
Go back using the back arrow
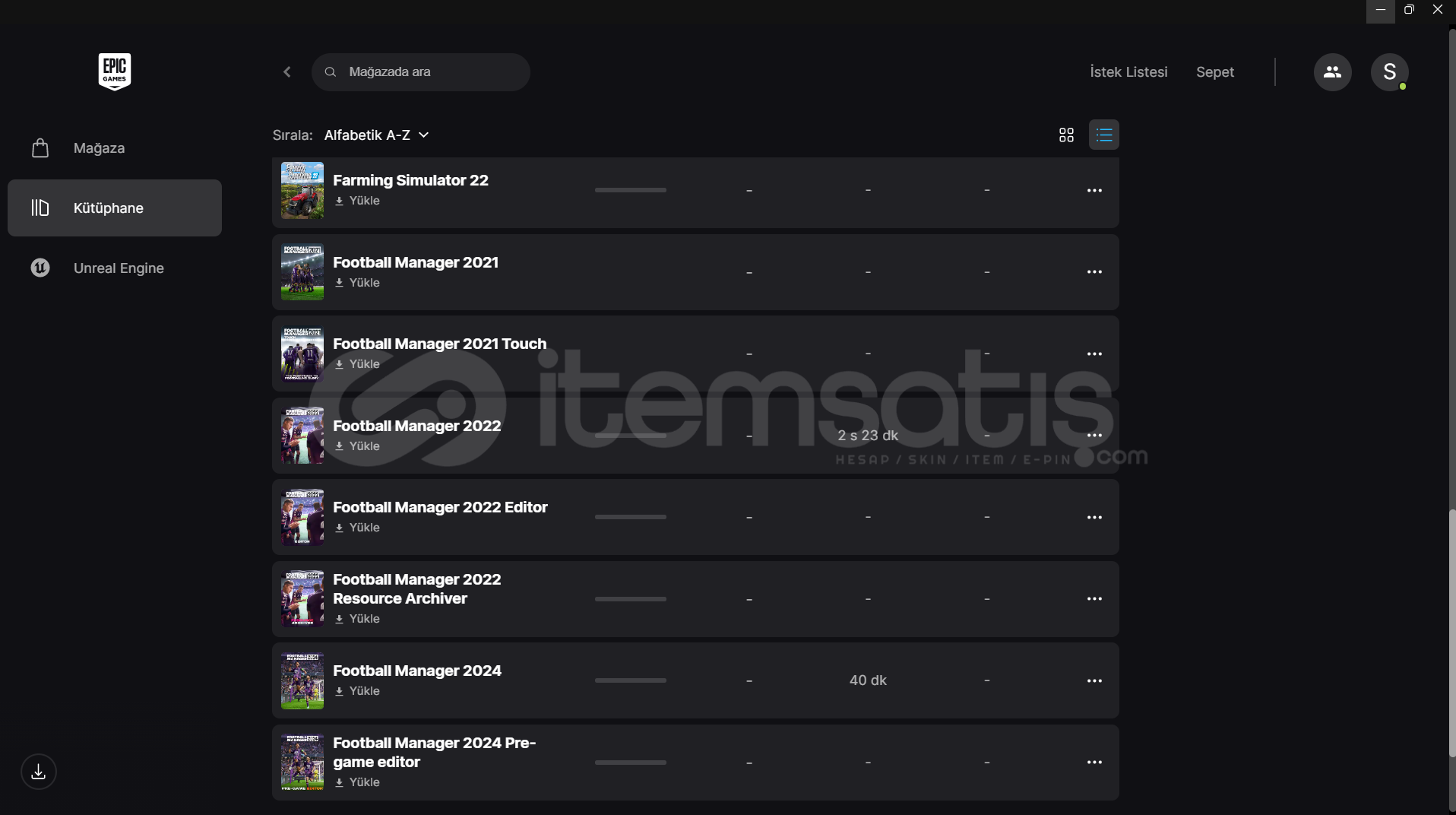(287, 72)
